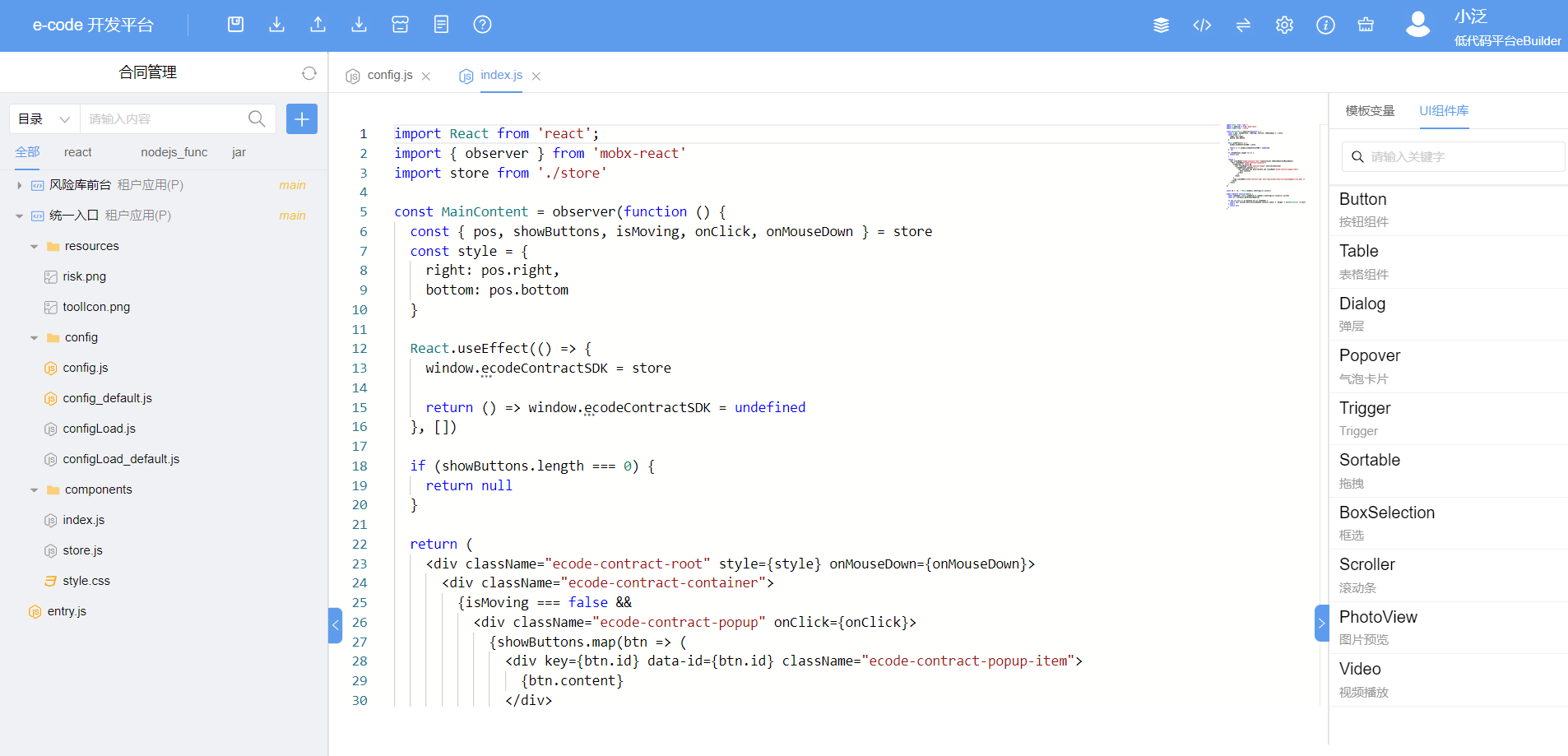Collapse the left sidebar panel handle
1568x756 pixels.
(335, 625)
